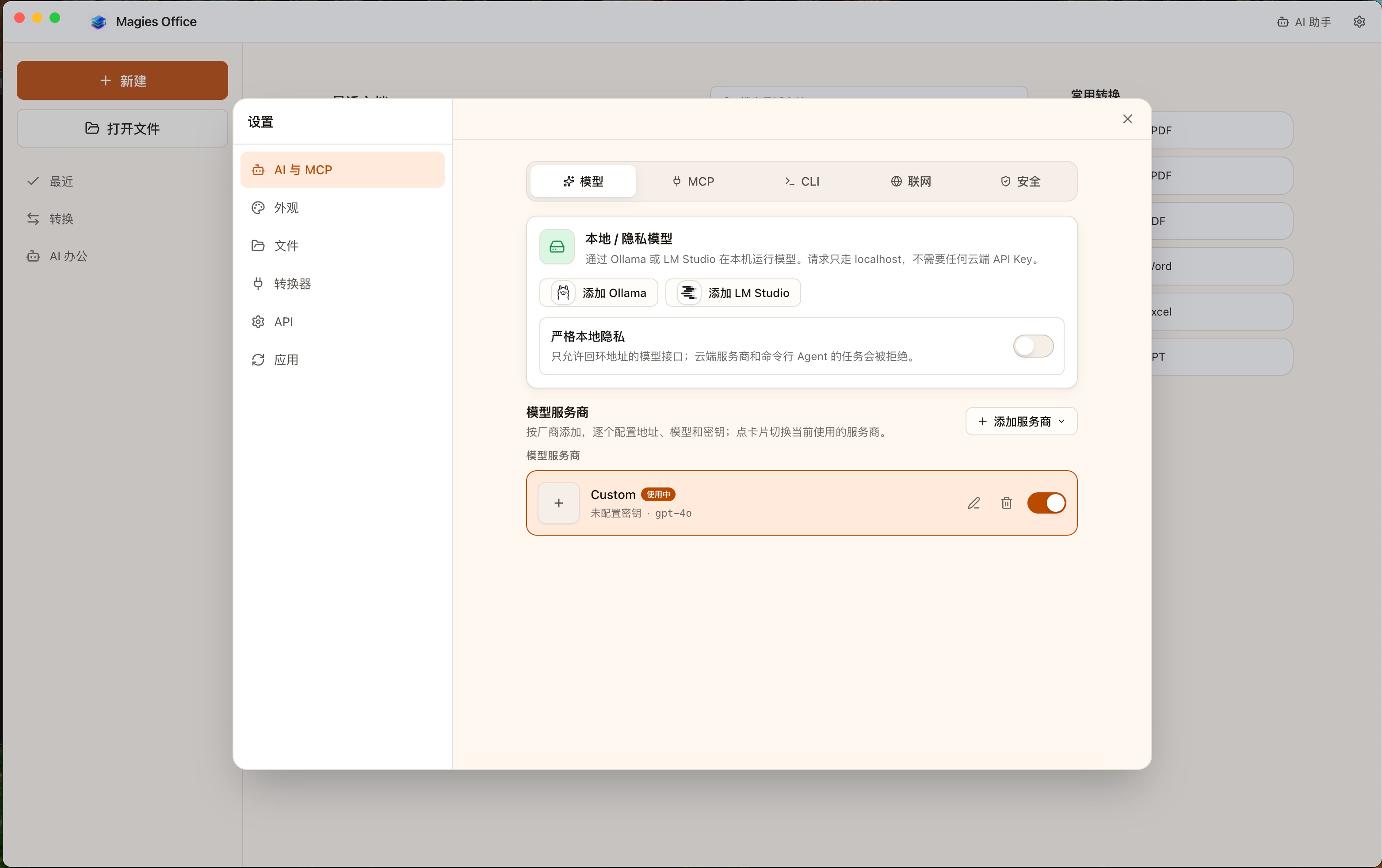Click the 打开文件 button
The width and height of the screenshot is (1382, 868).
[x=122, y=128]
